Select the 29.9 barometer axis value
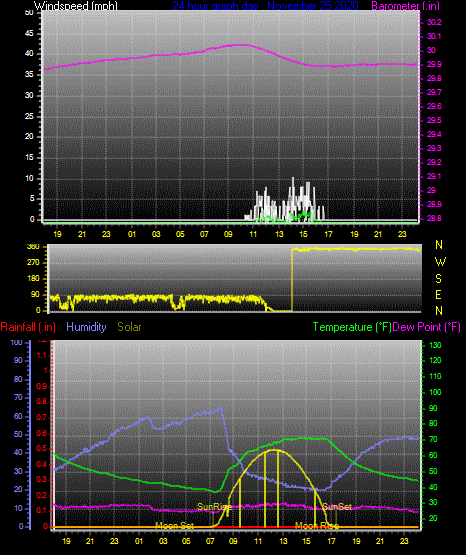Screen dimensions: 466x555 (x=434, y=64)
